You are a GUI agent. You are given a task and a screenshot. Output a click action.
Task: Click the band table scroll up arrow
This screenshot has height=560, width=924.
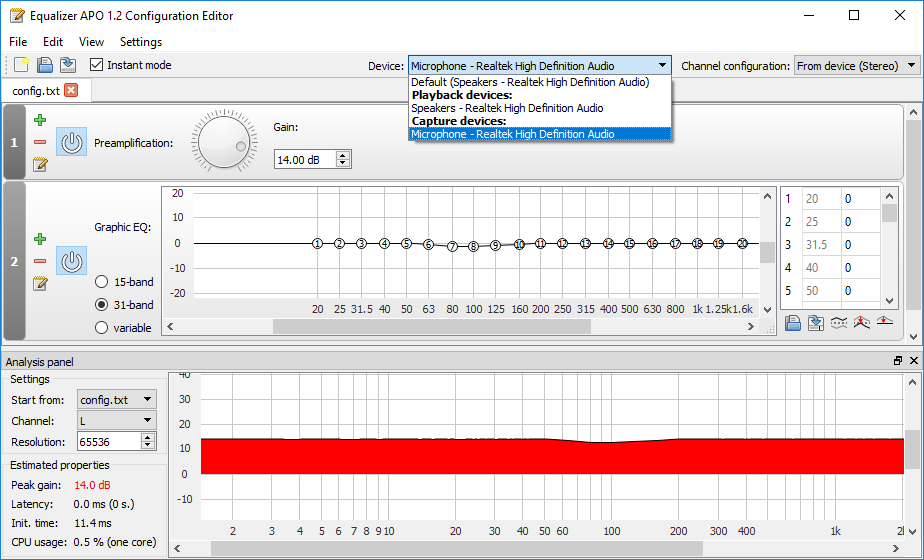(889, 196)
